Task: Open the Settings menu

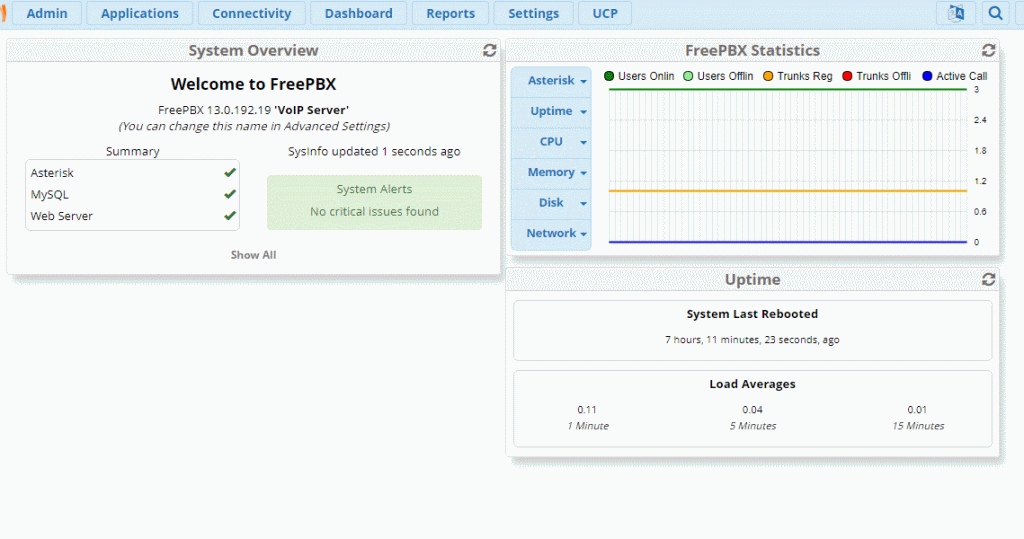Action: [534, 13]
